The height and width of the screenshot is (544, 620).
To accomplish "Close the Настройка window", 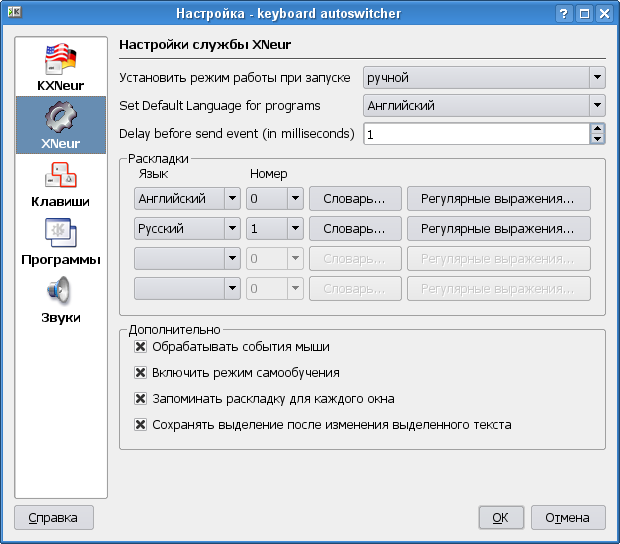I will [x=605, y=14].
